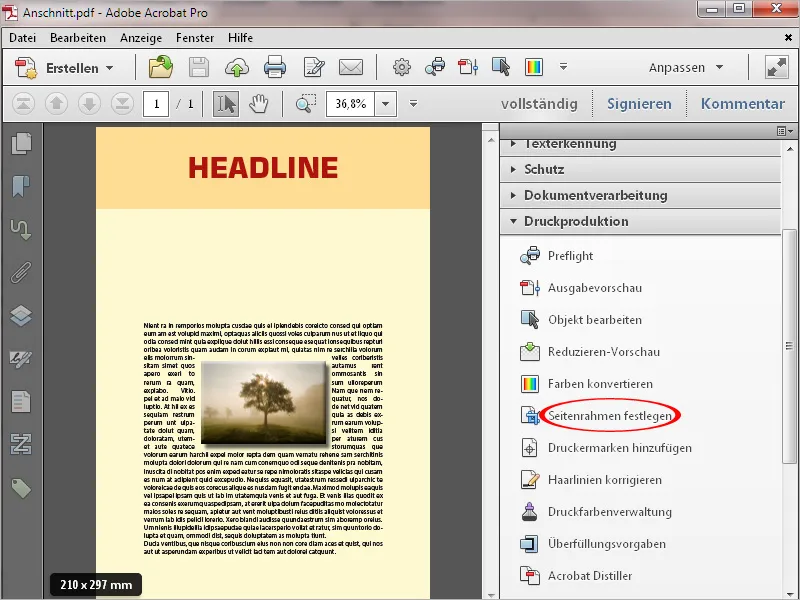Click the Preflight toolbar icon

click(x=435, y=67)
